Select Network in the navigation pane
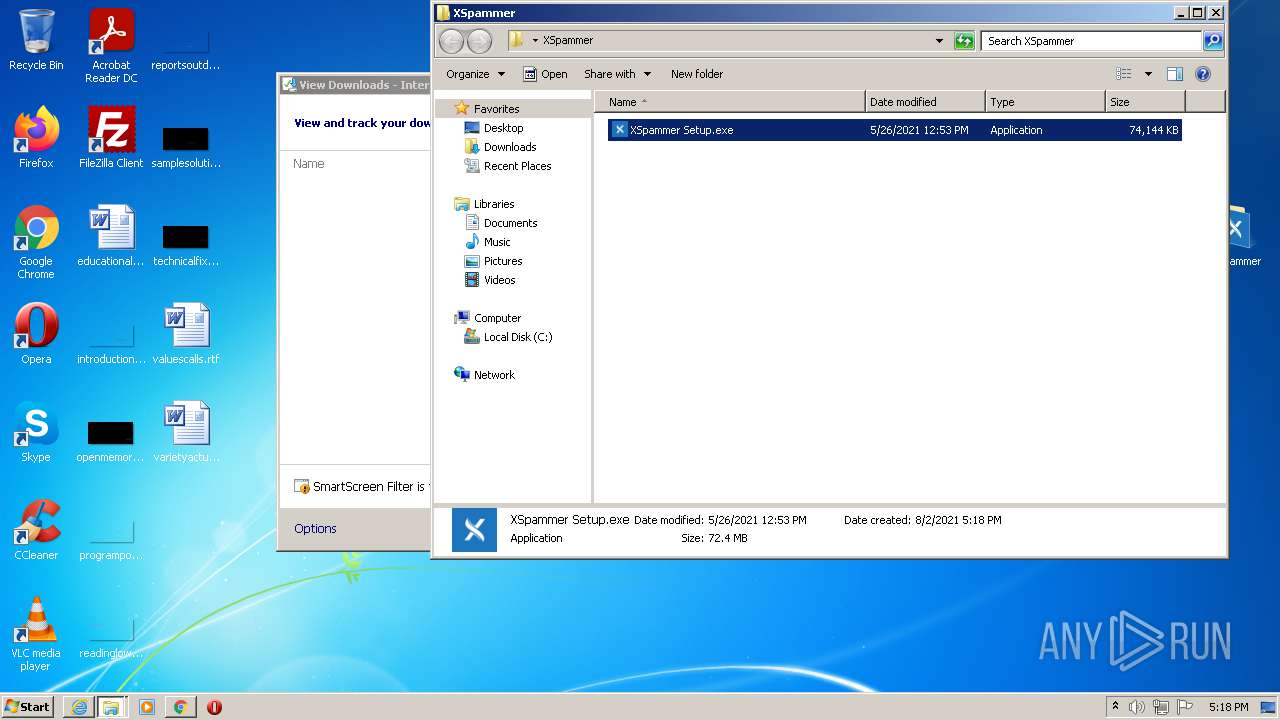Screen dimensions: 1280x720 [494, 375]
